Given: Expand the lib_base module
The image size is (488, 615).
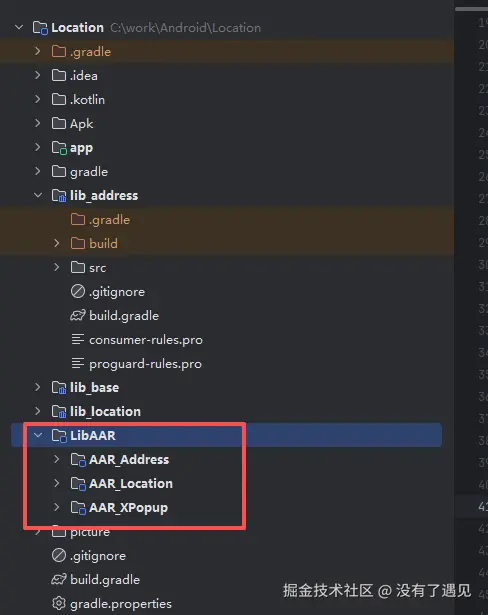Looking at the screenshot, I should [x=38, y=388].
